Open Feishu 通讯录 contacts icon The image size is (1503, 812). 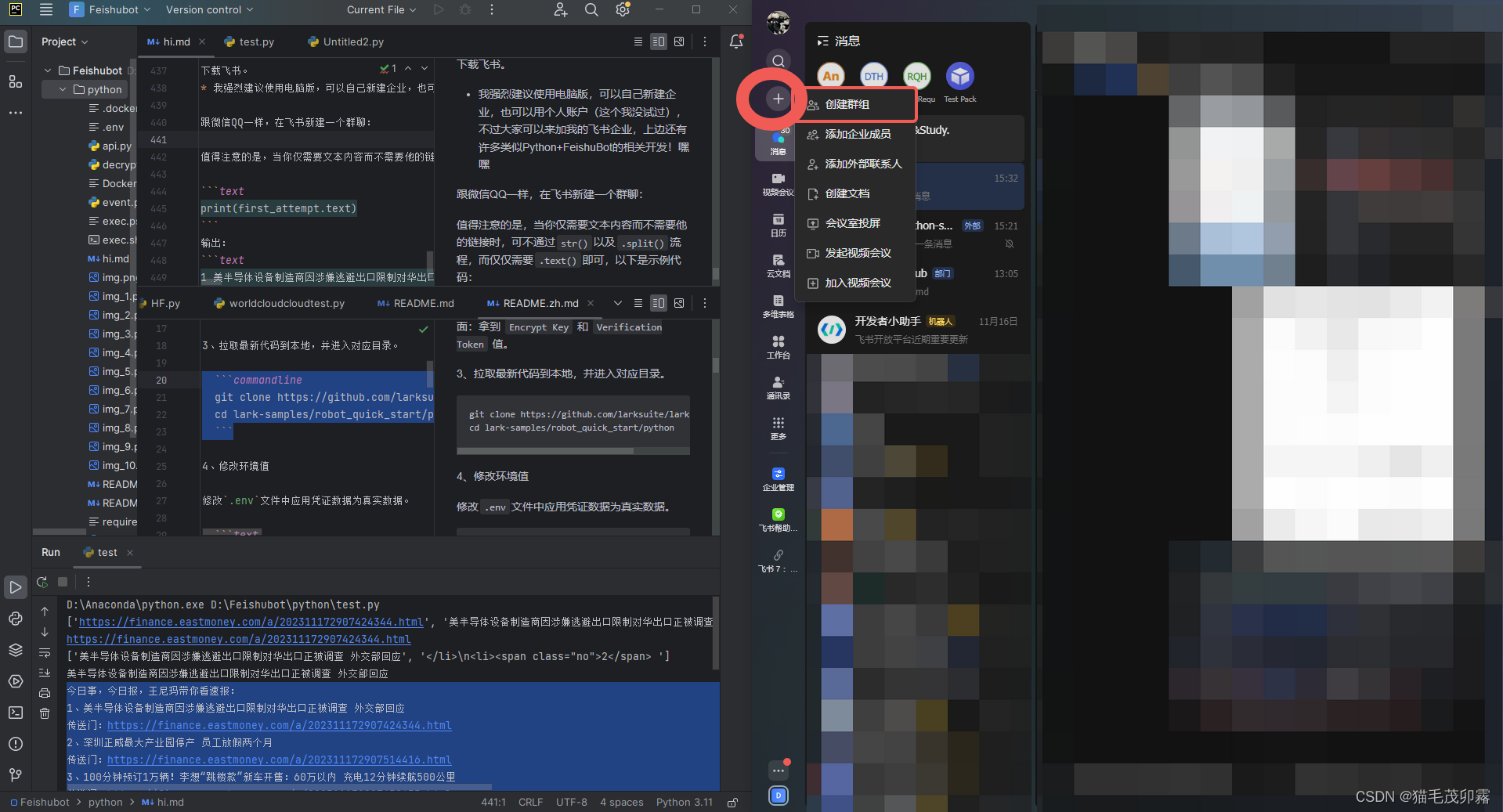tap(778, 388)
